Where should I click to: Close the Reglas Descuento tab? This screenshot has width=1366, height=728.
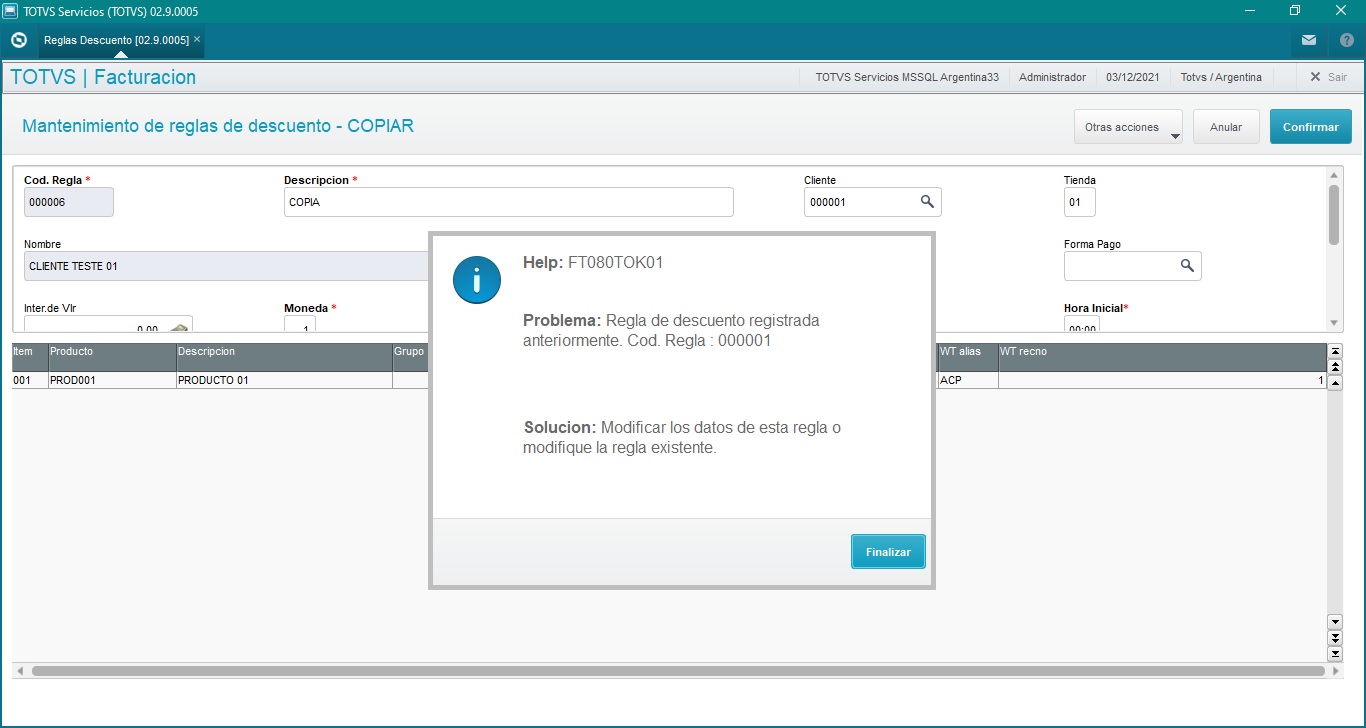click(x=197, y=39)
